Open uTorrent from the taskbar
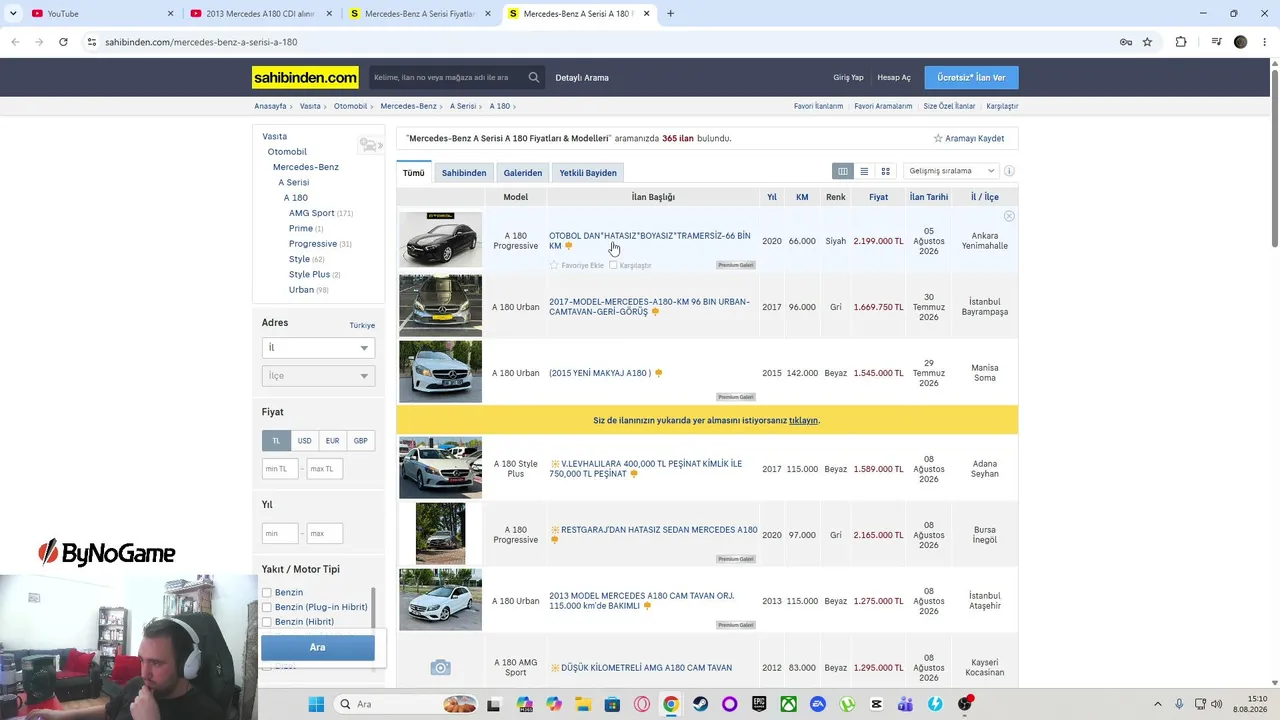Image resolution: width=1280 pixels, height=720 pixels. (847, 704)
